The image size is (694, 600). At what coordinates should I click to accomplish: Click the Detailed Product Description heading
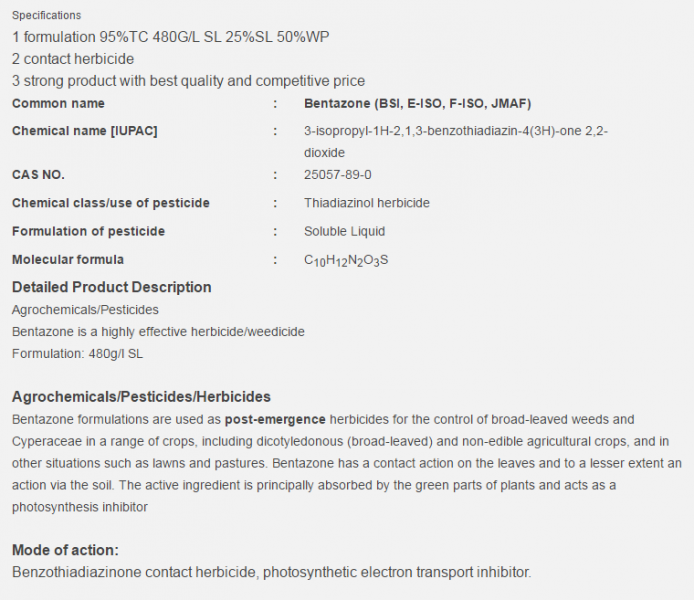[112, 287]
